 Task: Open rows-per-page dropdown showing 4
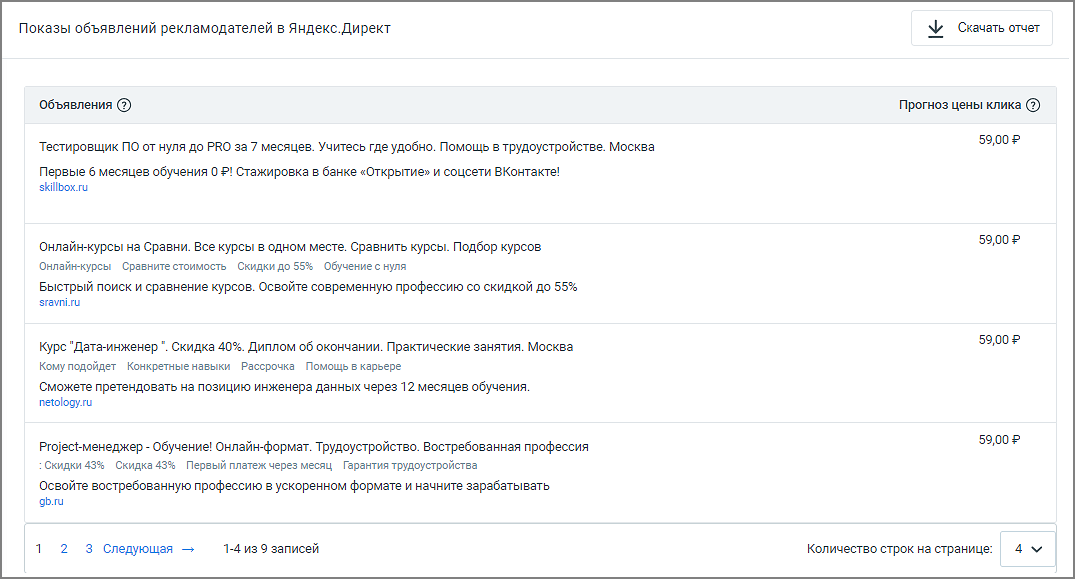pos(1028,549)
